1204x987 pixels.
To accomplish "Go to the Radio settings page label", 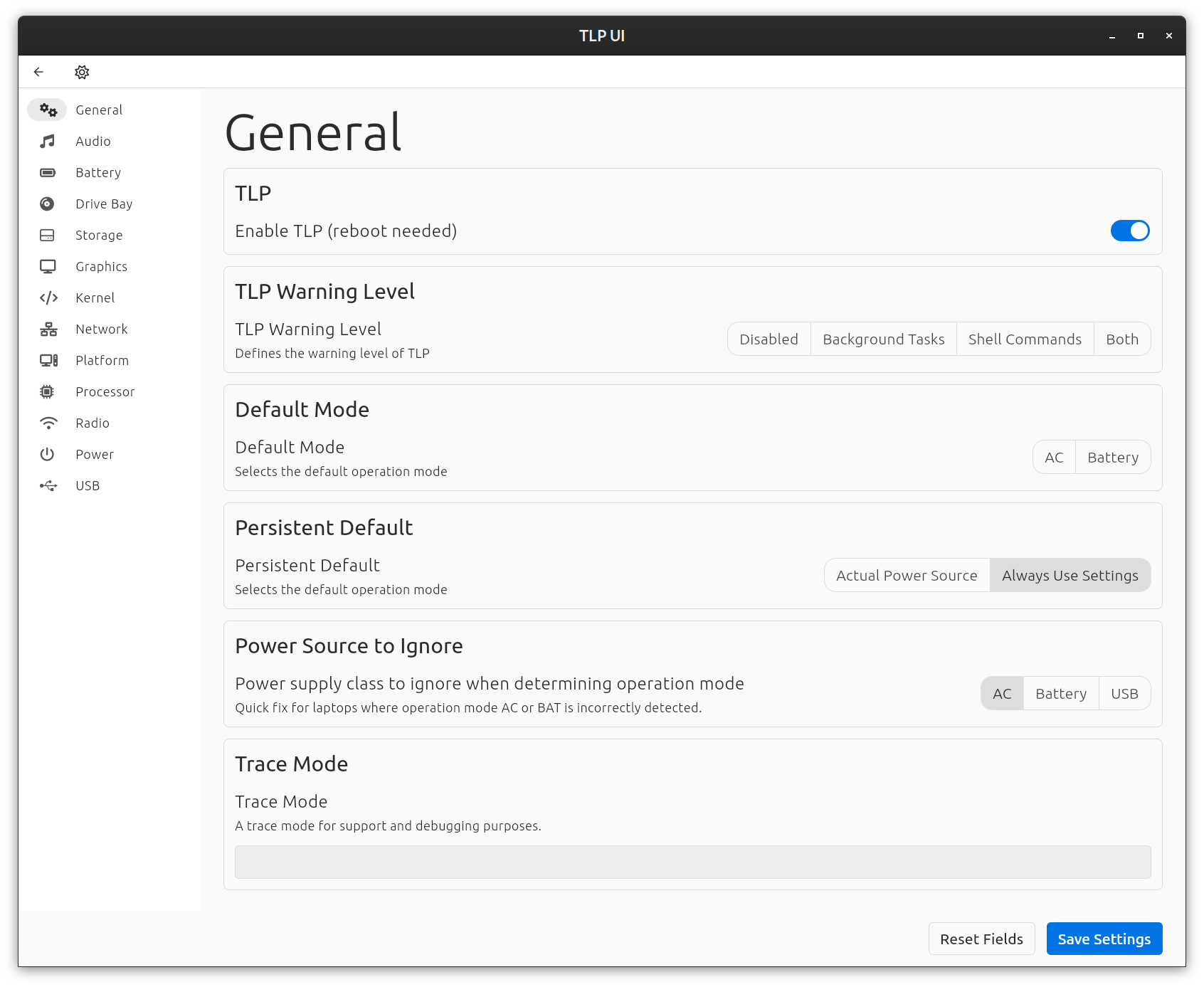I will pyautogui.click(x=93, y=423).
